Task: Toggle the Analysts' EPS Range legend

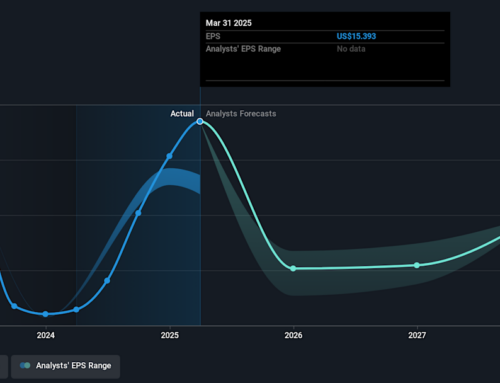Action: click(x=65, y=366)
